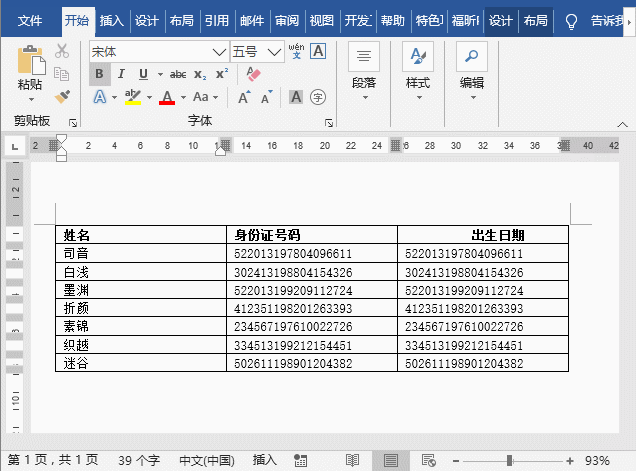Screen dimensions: 636x471
Task: Toggle Underline formatting
Action: click(x=143, y=74)
